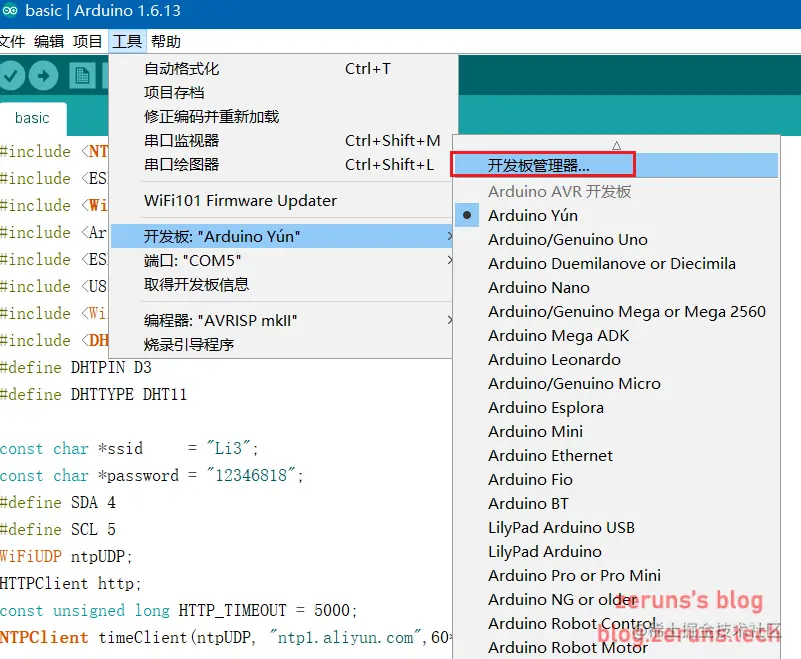The width and height of the screenshot is (801, 659).
Task: Select 修正编码并重新加载 menu entry
Action: (281, 116)
